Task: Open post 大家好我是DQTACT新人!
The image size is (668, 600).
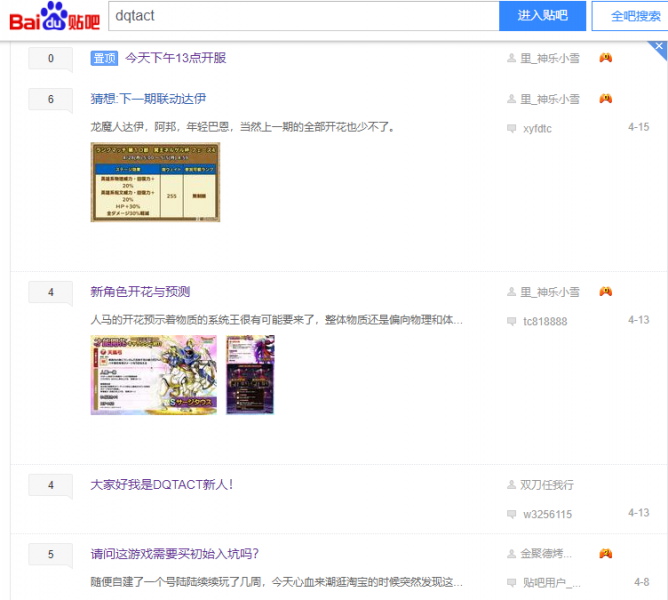Action: (161, 485)
